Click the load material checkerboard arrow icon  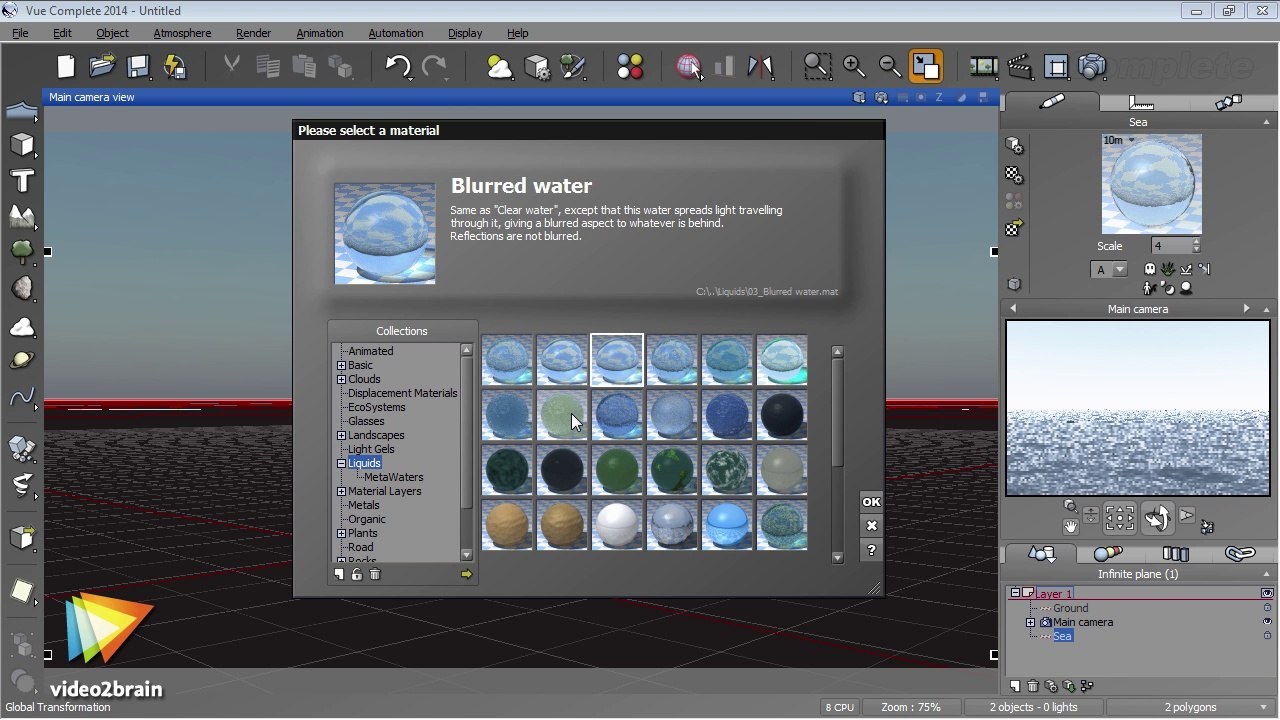pos(1014,228)
